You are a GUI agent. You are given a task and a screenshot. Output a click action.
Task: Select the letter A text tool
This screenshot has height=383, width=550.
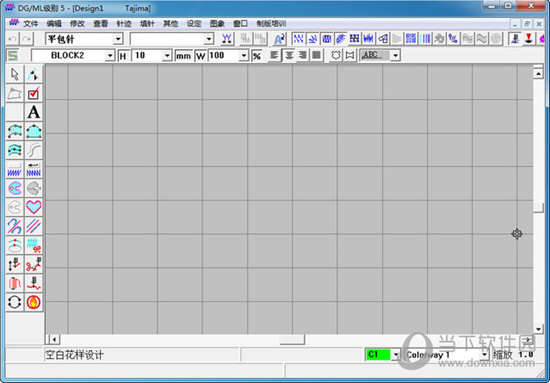pyautogui.click(x=33, y=112)
